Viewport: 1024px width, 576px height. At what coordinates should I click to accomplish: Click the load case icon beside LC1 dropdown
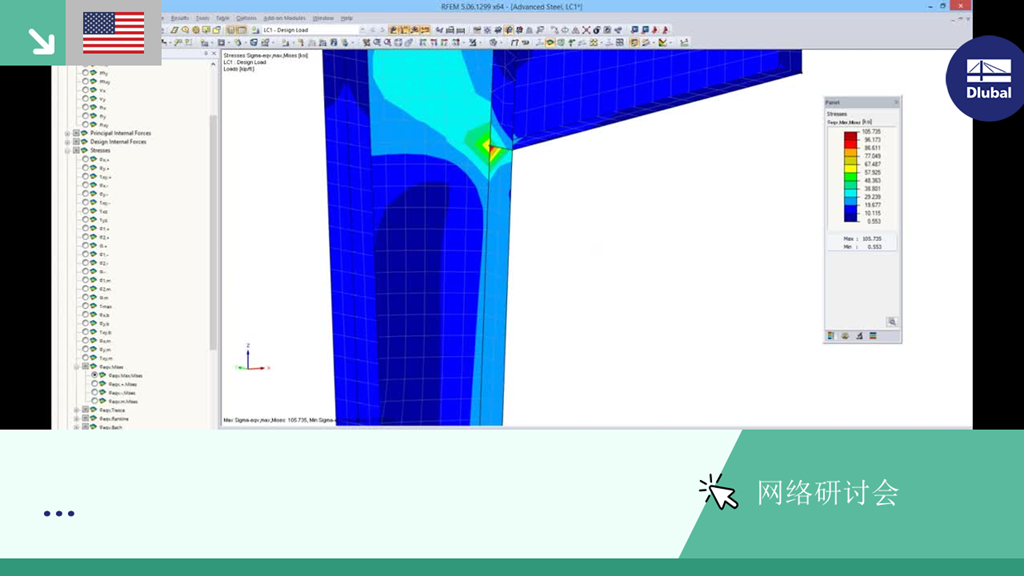pyautogui.click(x=255, y=30)
